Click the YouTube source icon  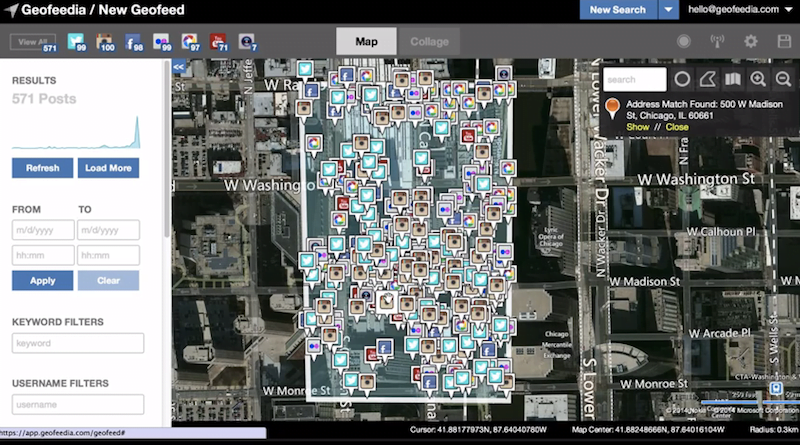click(x=217, y=42)
